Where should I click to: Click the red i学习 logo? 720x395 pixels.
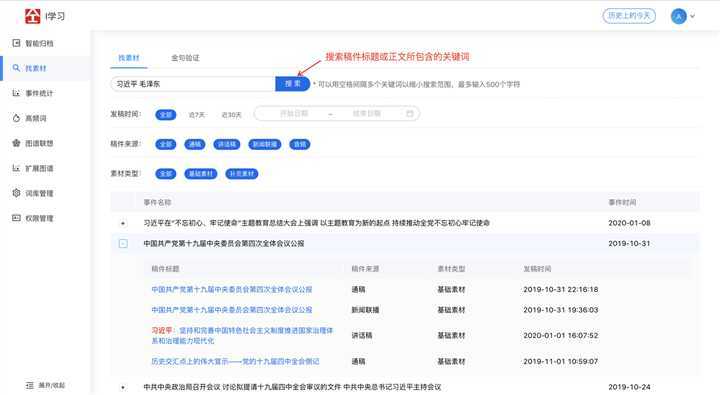33,16
